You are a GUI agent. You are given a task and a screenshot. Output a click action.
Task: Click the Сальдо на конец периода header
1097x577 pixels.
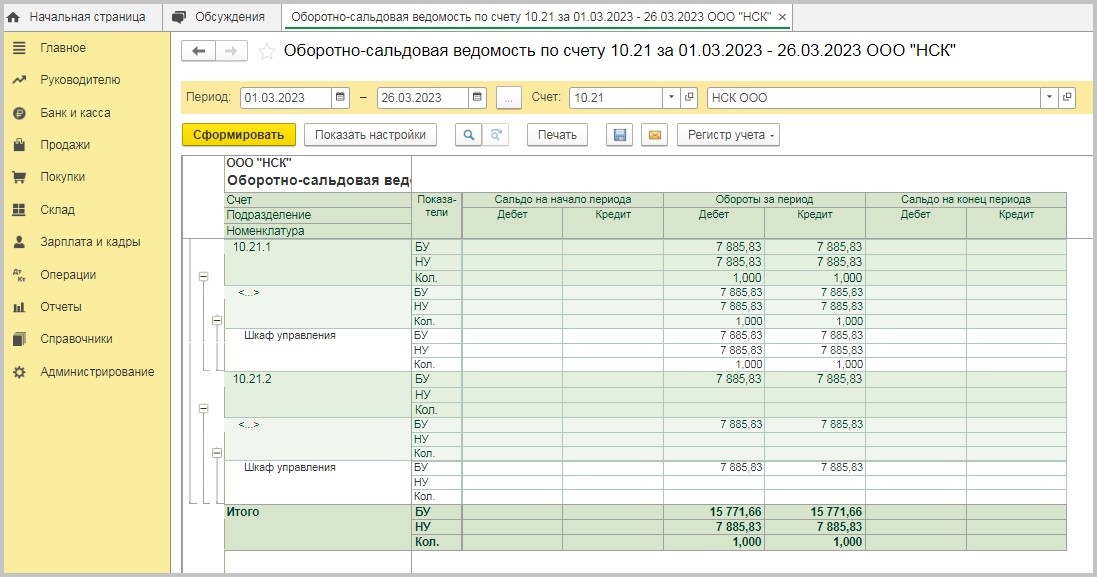tap(965, 199)
